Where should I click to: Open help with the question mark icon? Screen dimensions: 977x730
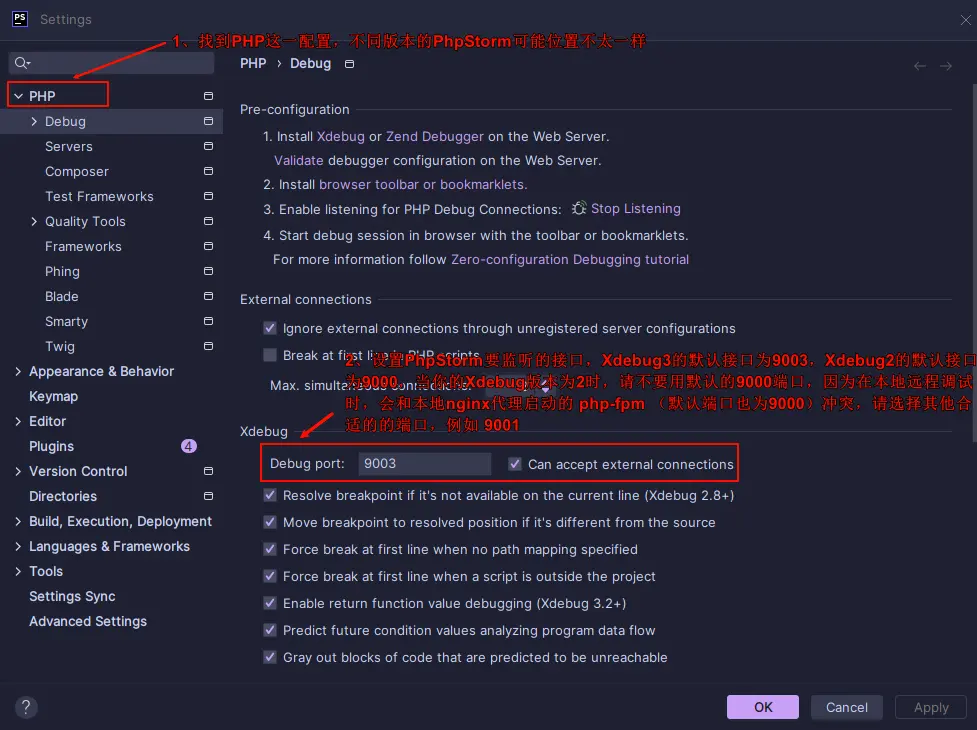[x=26, y=707]
